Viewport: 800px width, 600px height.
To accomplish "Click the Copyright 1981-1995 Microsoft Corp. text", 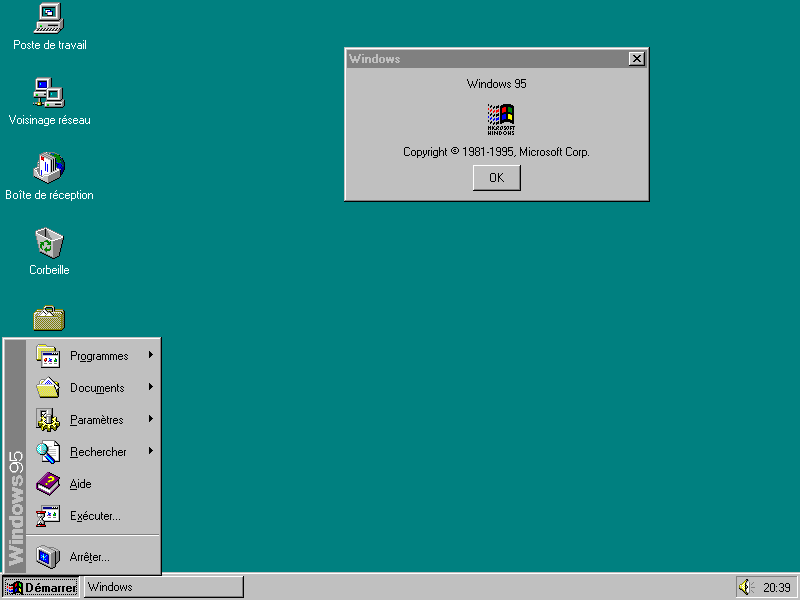I will point(496,152).
